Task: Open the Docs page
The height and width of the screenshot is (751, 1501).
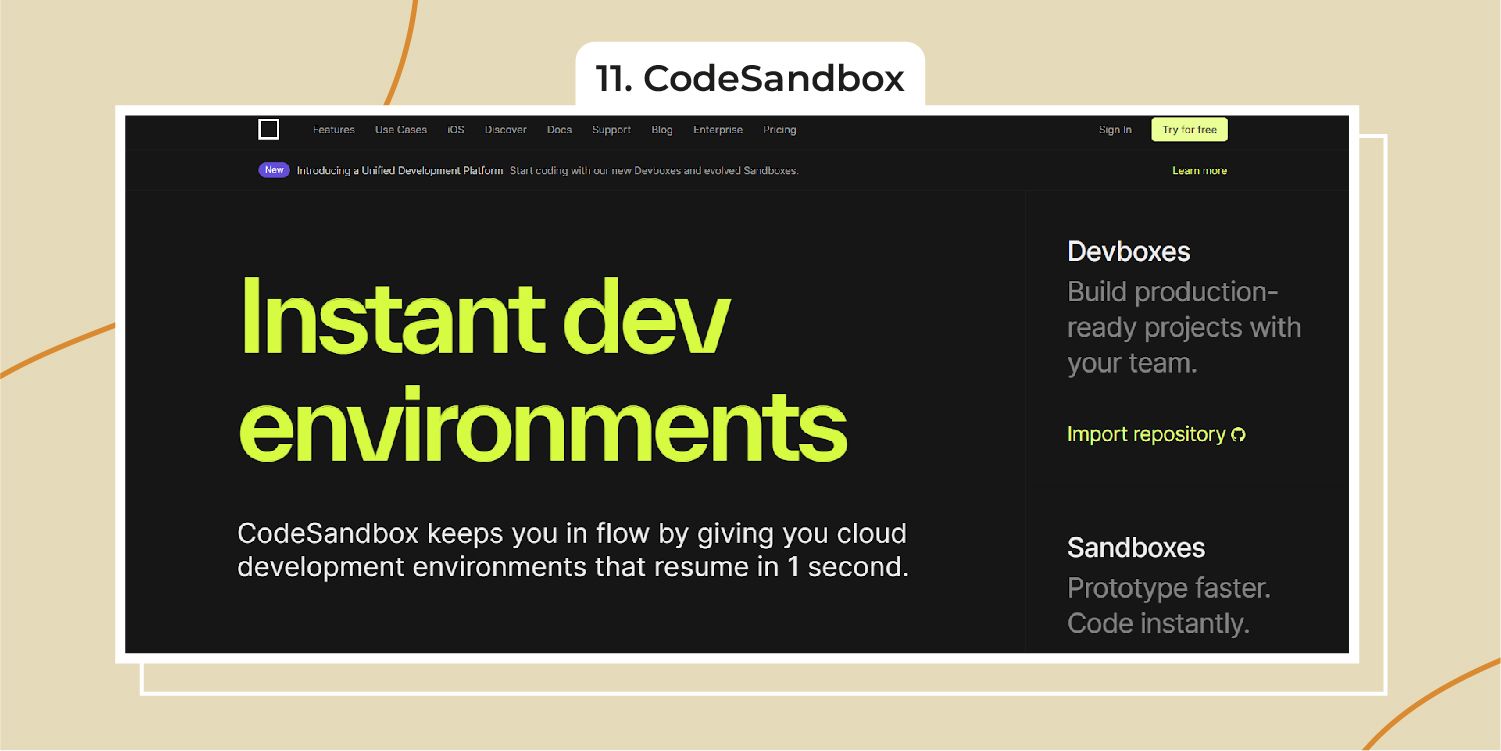Action: coord(559,130)
